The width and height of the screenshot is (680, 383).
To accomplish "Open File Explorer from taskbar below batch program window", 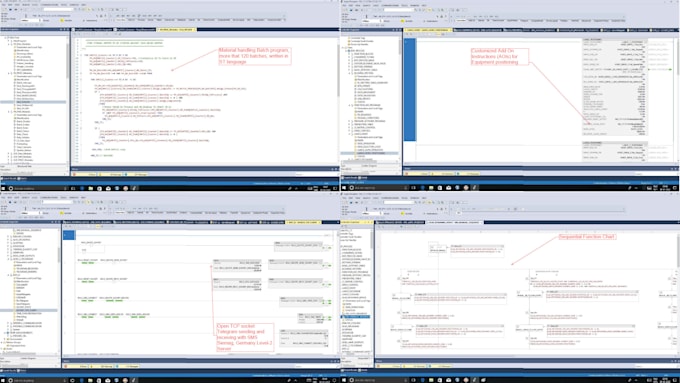I will pos(91,188).
